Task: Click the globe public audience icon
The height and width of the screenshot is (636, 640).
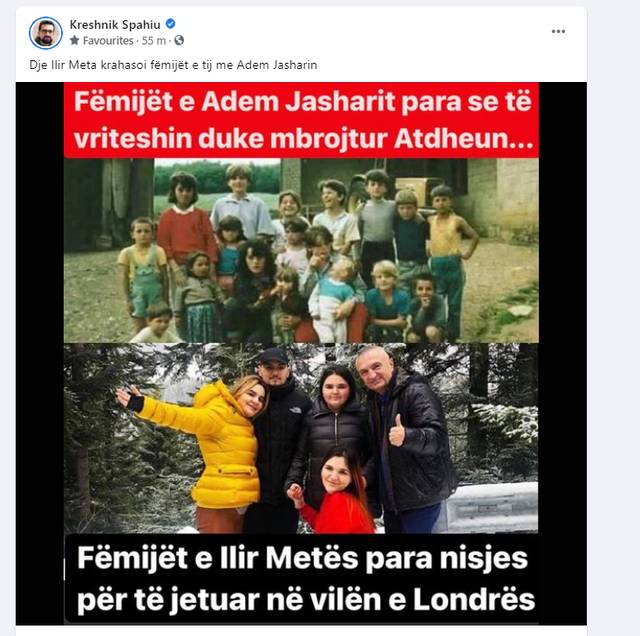Action: click(x=179, y=40)
